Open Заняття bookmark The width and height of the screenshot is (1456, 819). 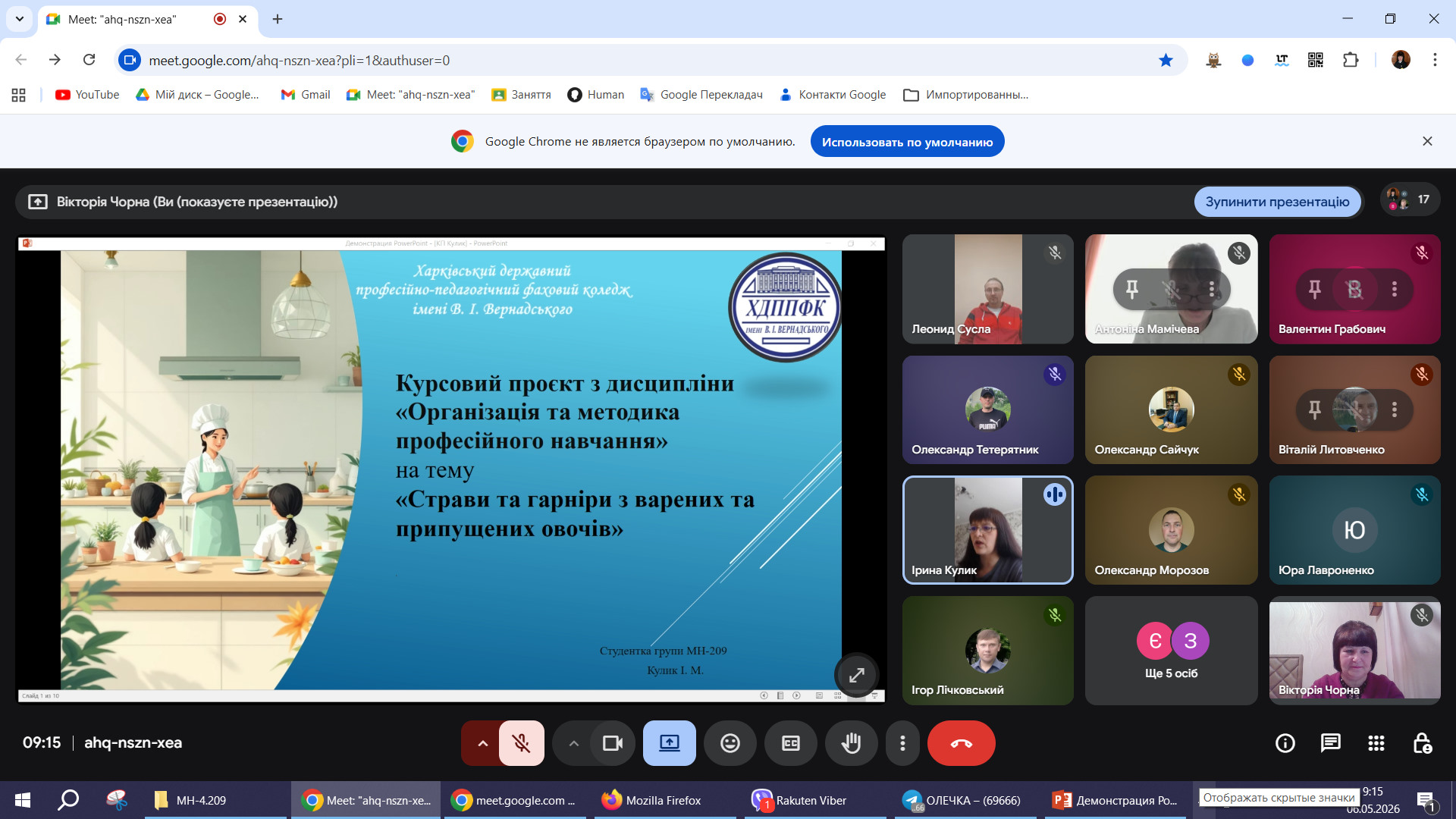tap(521, 95)
